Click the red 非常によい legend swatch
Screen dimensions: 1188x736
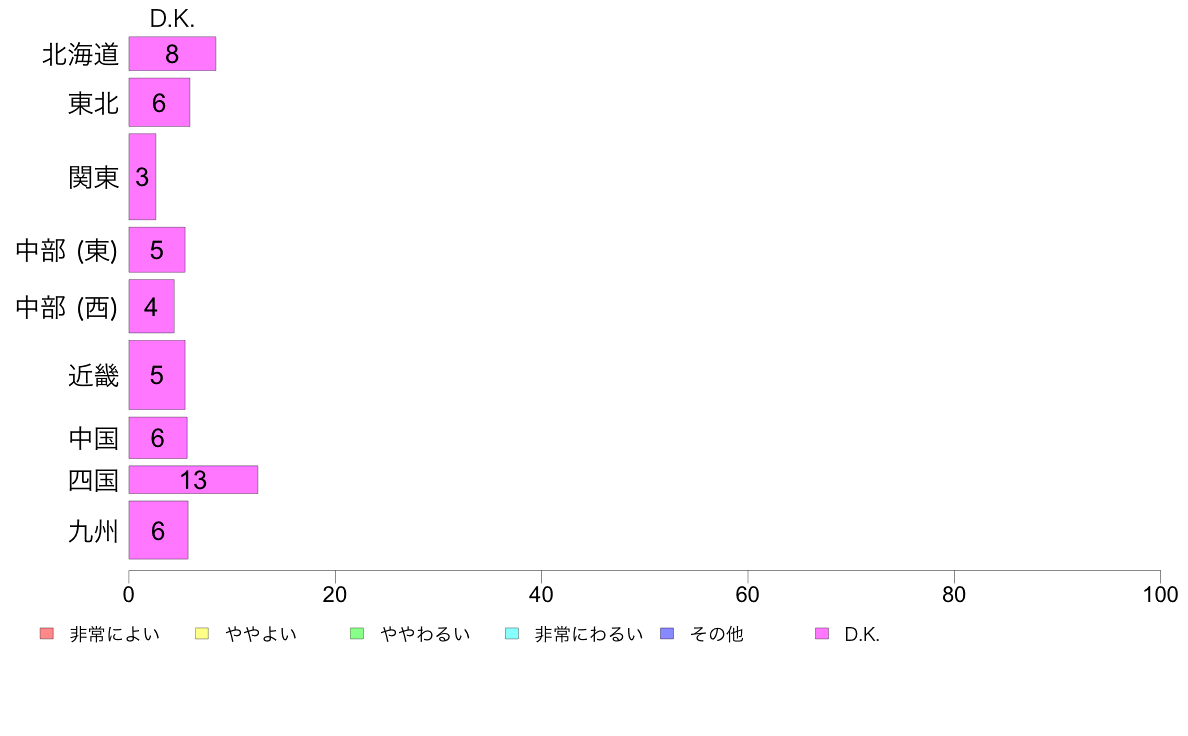(x=47, y=634)
